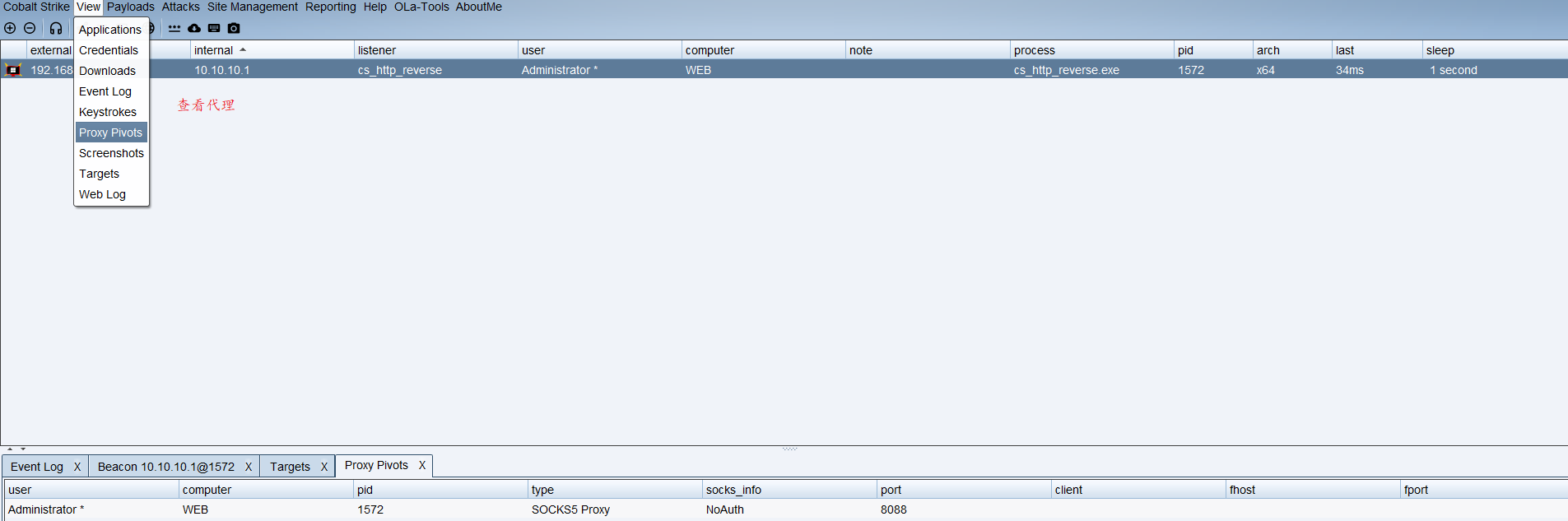Open listeners via the headphones icon
Screen dimensions: 1568x521
click(x=56, y=28)
